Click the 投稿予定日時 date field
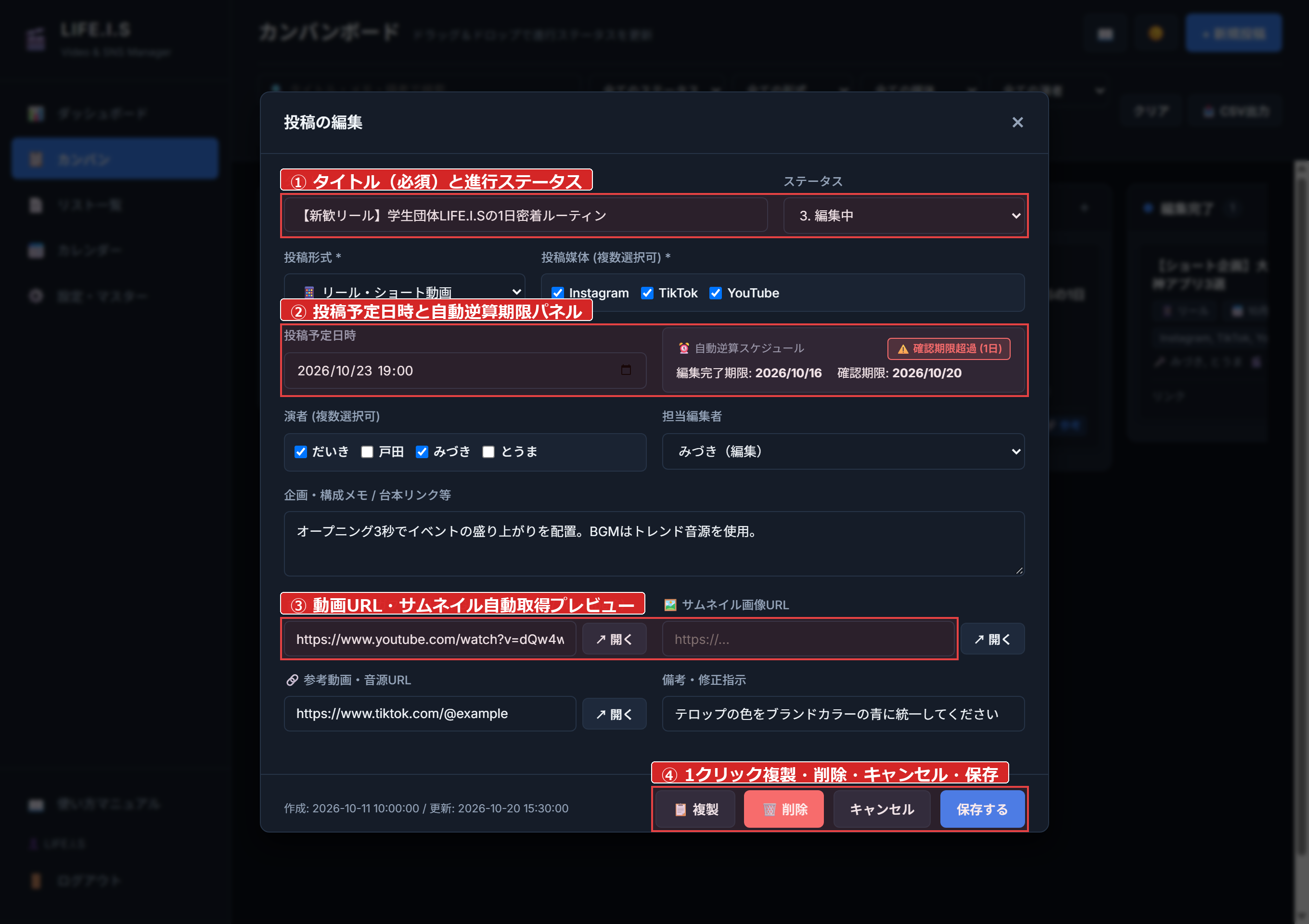Viewport: 1309px width, 924px height. pyautogui.click(x=465, y=371)
